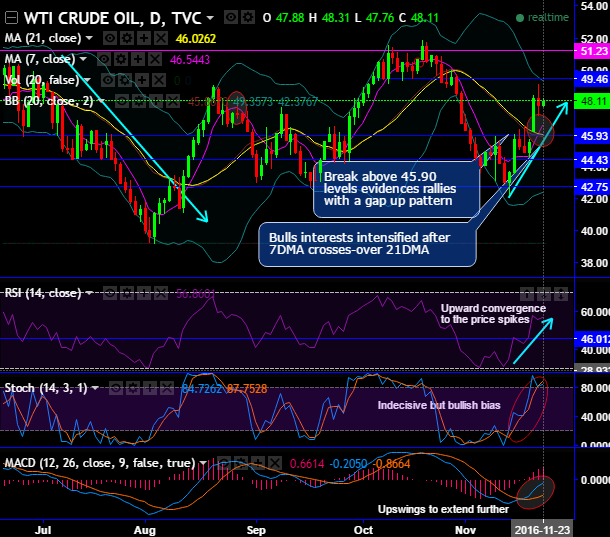The image size is (610, 537).
Task: Click the Oct label on the time axis
Action: [363, 530]
